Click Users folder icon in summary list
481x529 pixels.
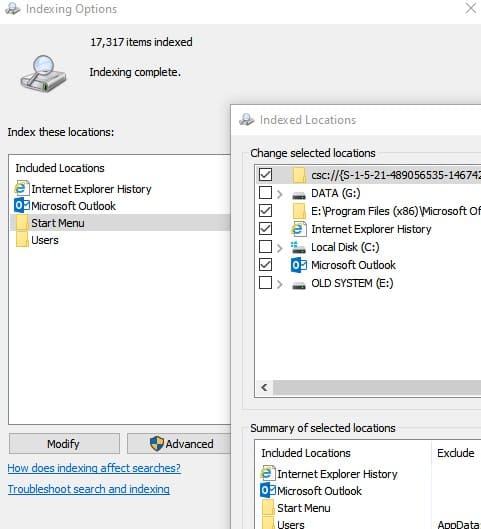point(268,524)
